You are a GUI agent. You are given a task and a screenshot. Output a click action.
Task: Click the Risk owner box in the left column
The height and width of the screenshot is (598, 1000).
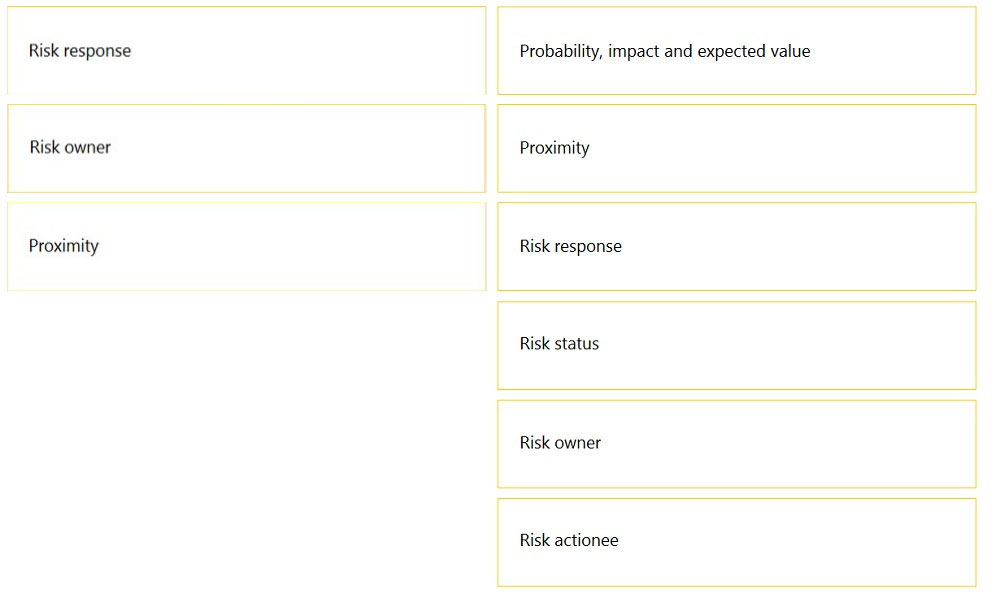tap(246, 148)
